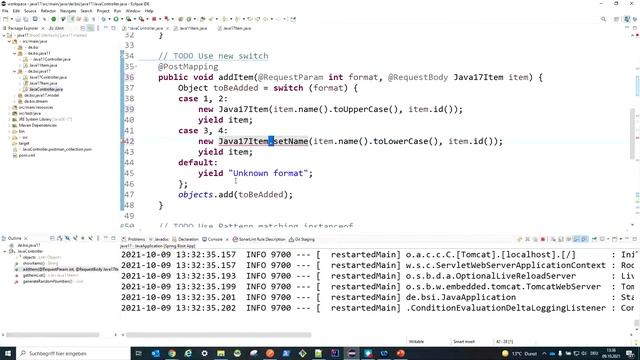The image size is (640, 360).
Task: Click the Run with coverage toolbar icon
Action: 129,19
